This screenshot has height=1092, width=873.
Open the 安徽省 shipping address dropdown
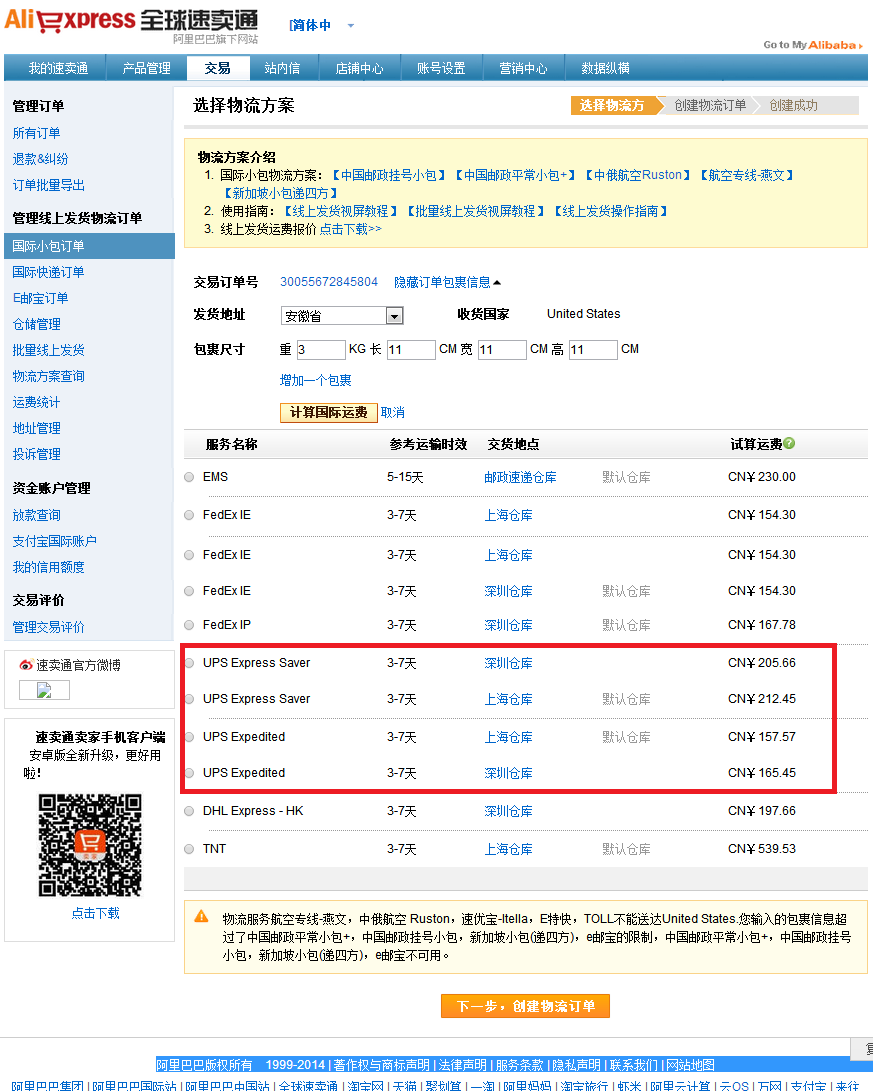pos(342,315)
